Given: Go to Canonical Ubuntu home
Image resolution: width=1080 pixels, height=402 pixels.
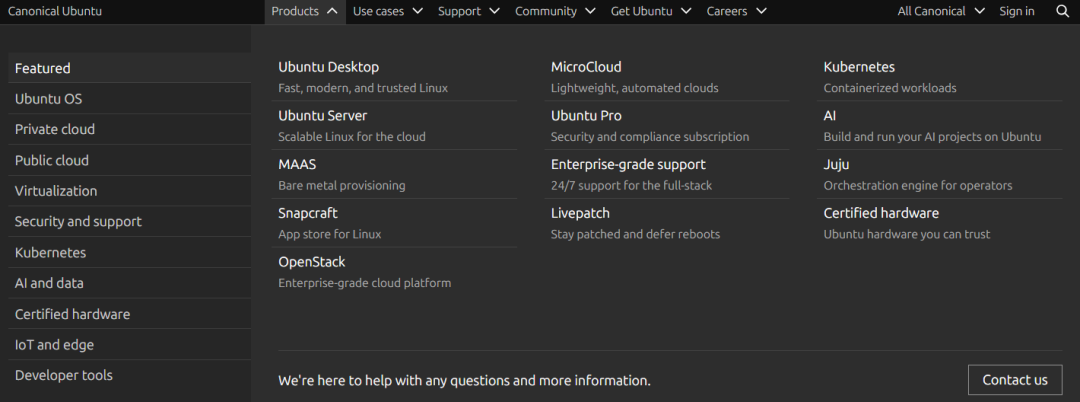Looking at the screenshot, I should coord(54,12).
